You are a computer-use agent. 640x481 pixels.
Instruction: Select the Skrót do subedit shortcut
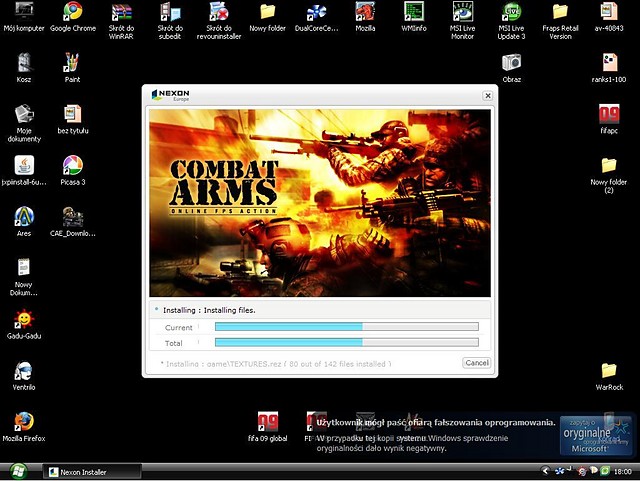point(170,20)
